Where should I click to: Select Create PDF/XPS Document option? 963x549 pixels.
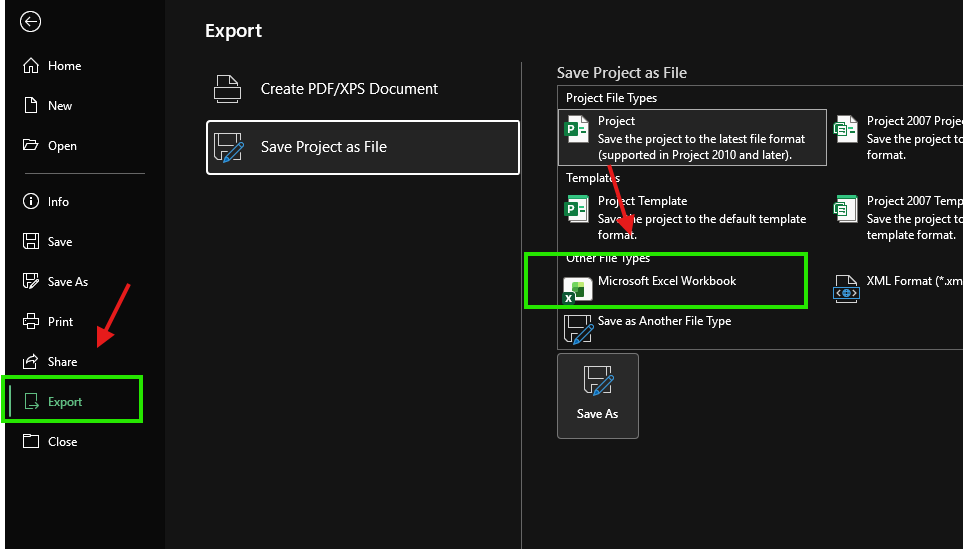(363, 89)
